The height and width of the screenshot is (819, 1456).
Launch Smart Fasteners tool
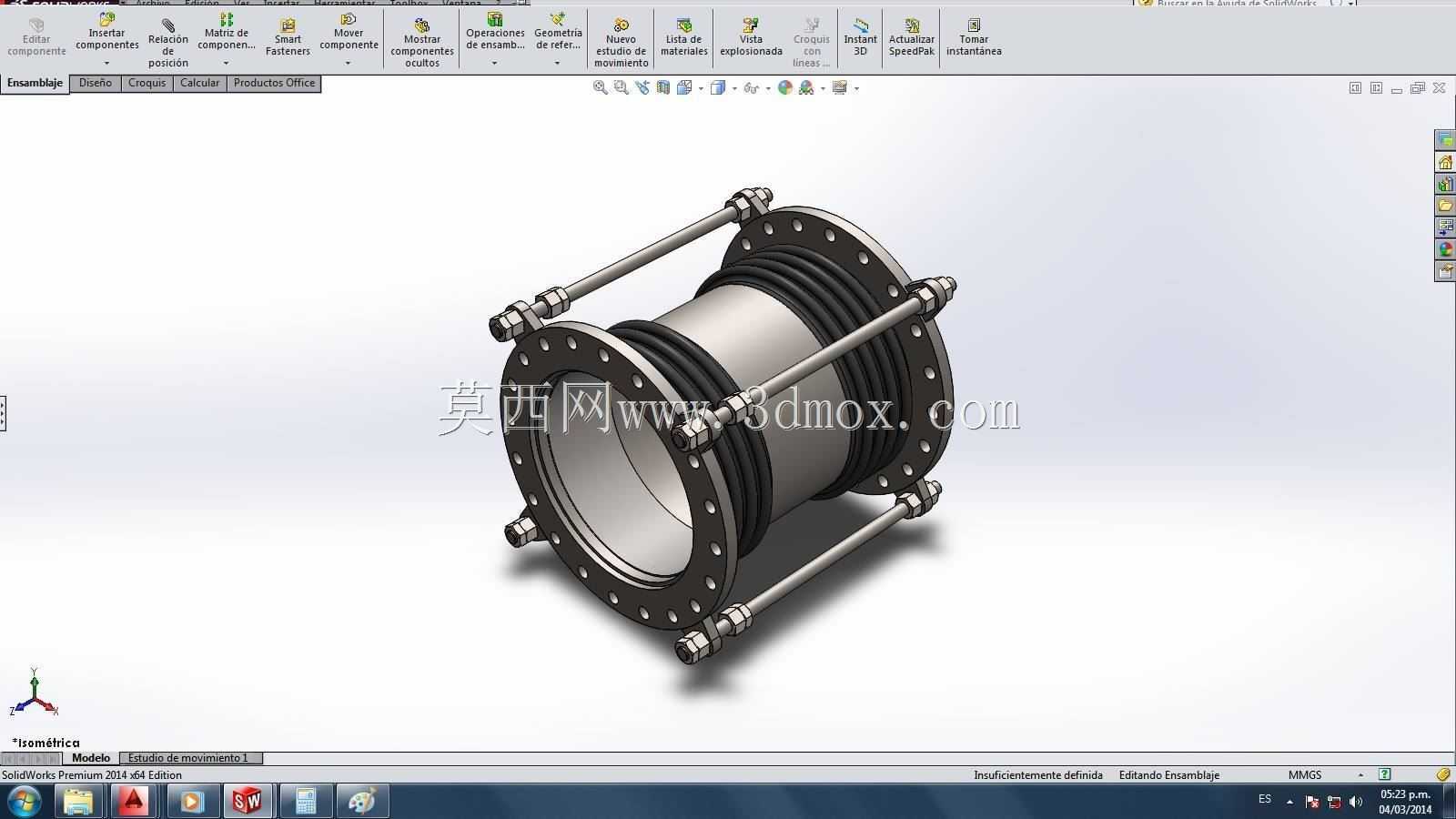coord(288,37)
